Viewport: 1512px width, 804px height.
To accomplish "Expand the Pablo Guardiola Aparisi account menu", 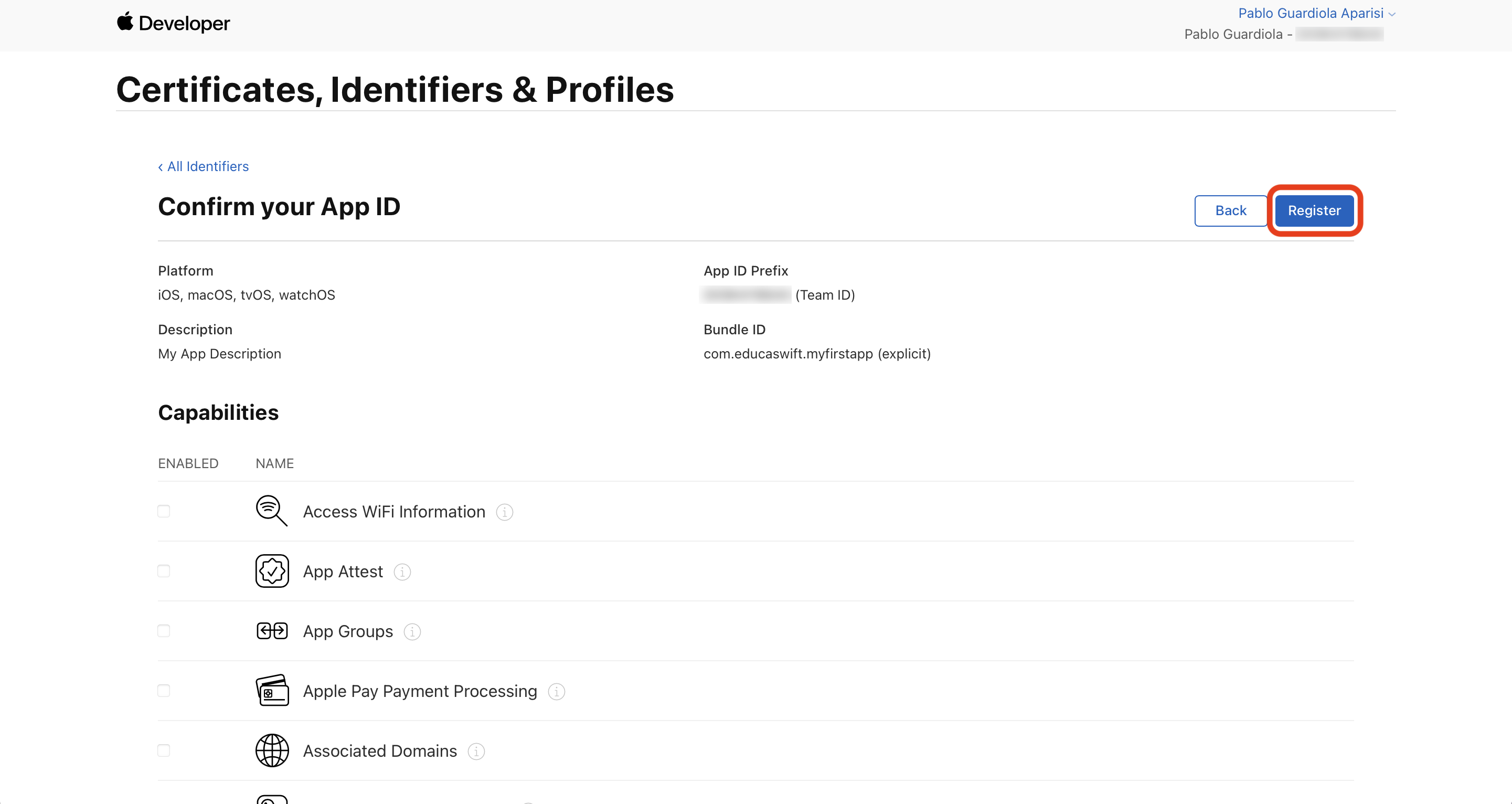I will [x=1316, y=13].
